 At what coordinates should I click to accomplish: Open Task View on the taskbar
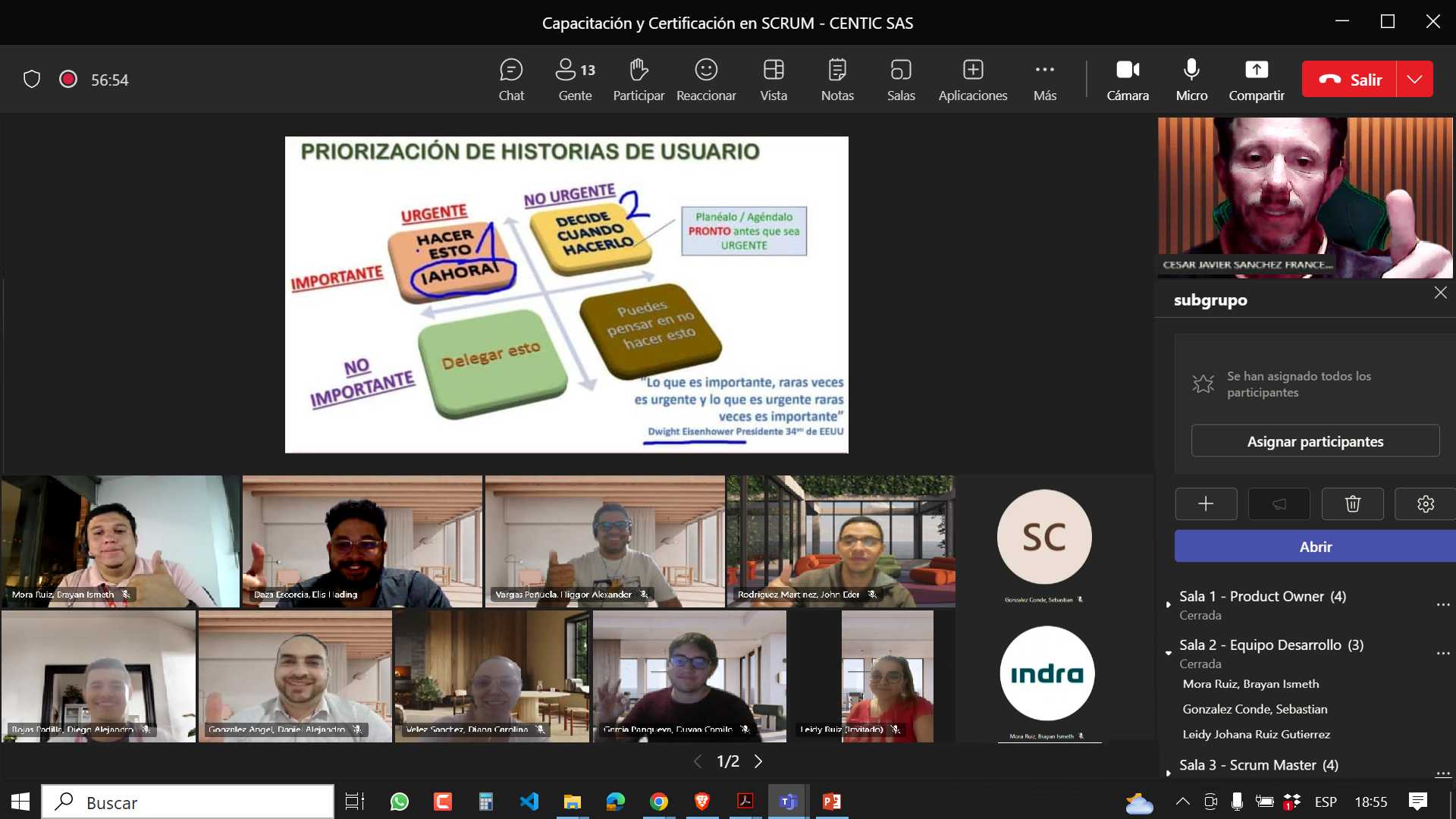tap(355, 802)
